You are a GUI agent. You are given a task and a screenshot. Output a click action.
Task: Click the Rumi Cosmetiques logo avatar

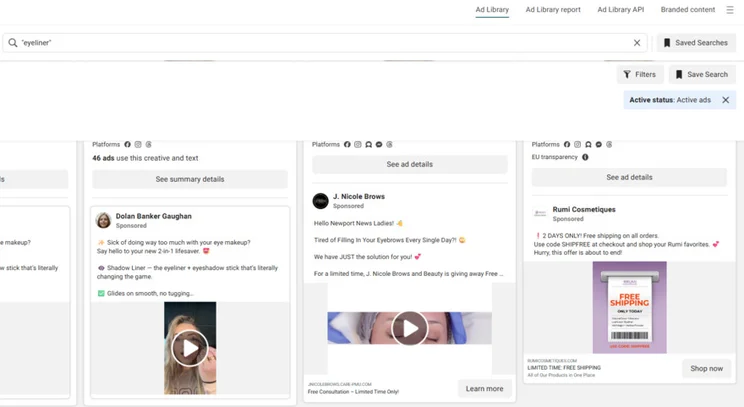click(540, 213)
